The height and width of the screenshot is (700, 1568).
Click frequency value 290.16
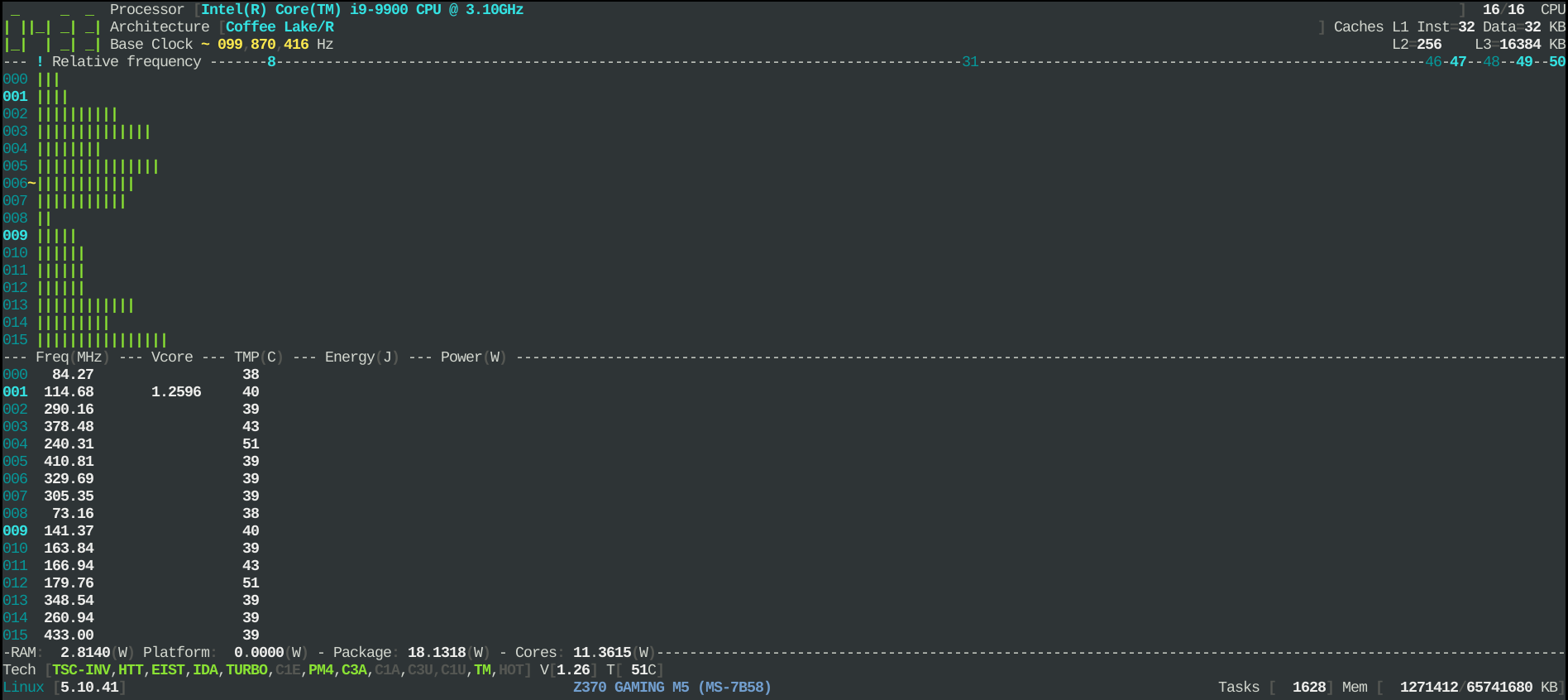(69, 410)
